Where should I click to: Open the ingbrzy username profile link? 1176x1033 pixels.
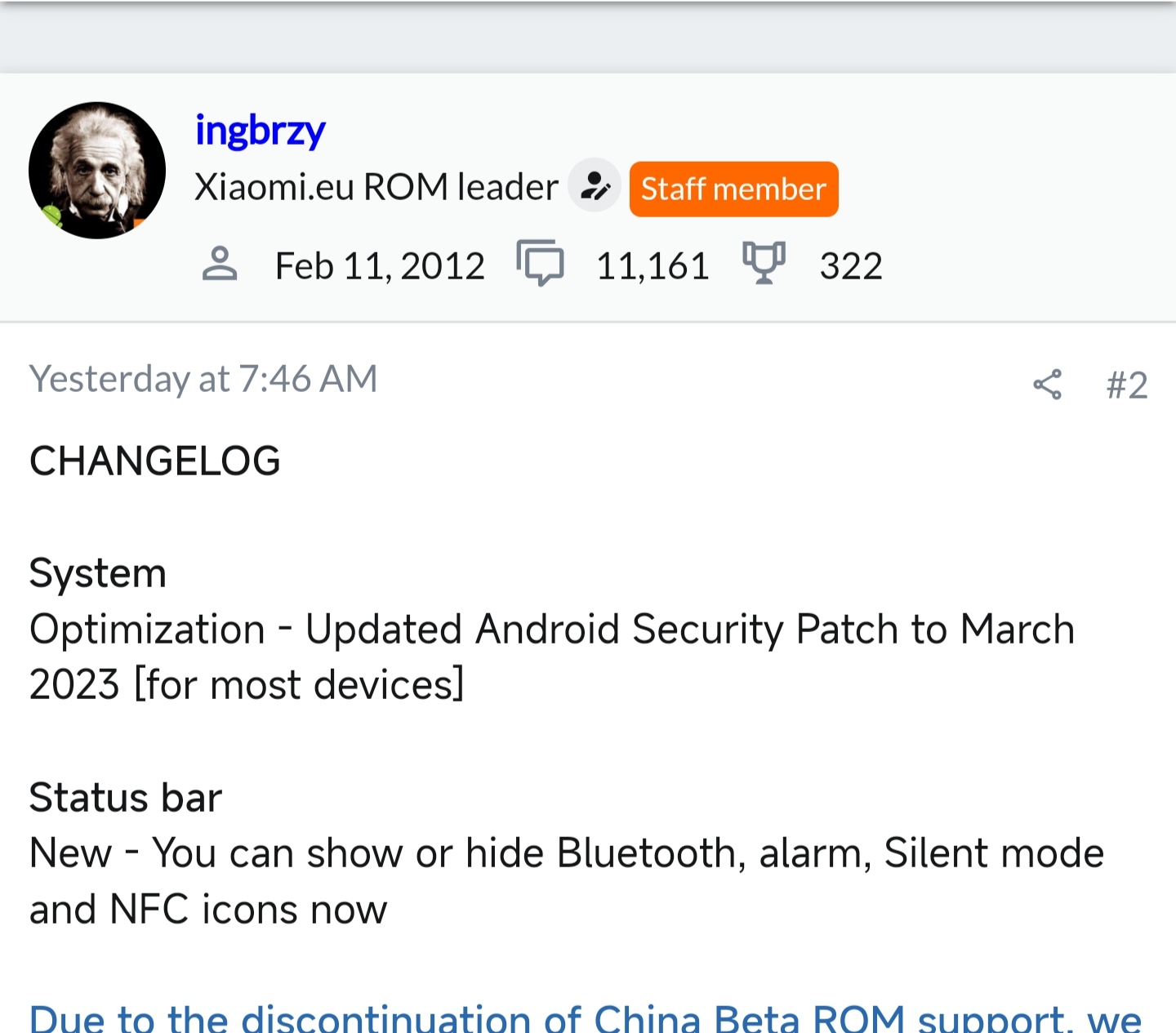coord(260,131)
